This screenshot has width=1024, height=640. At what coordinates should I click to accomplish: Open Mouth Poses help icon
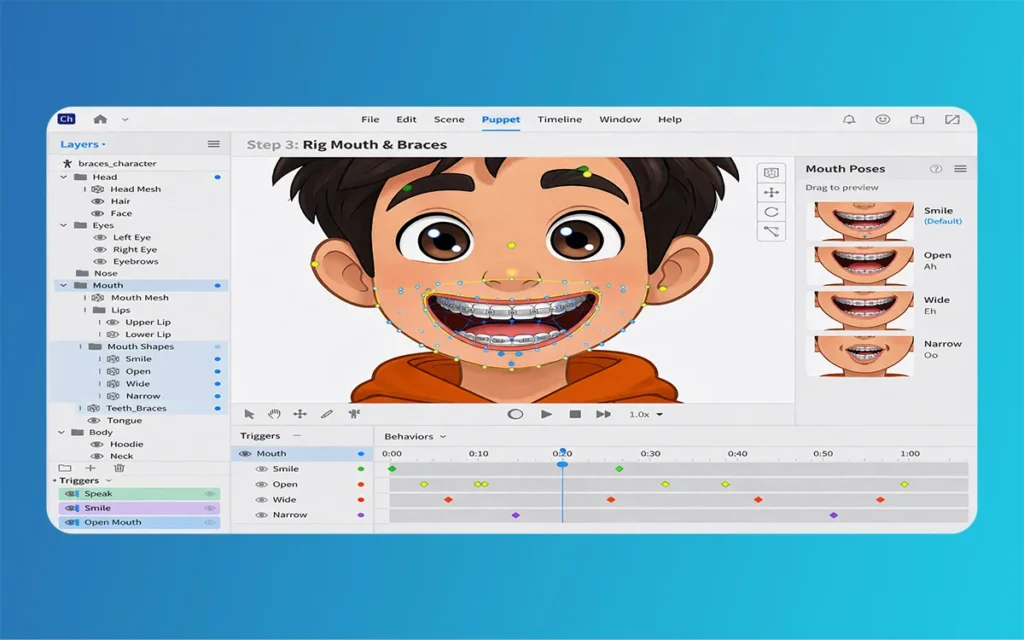(x=936, y=169)
